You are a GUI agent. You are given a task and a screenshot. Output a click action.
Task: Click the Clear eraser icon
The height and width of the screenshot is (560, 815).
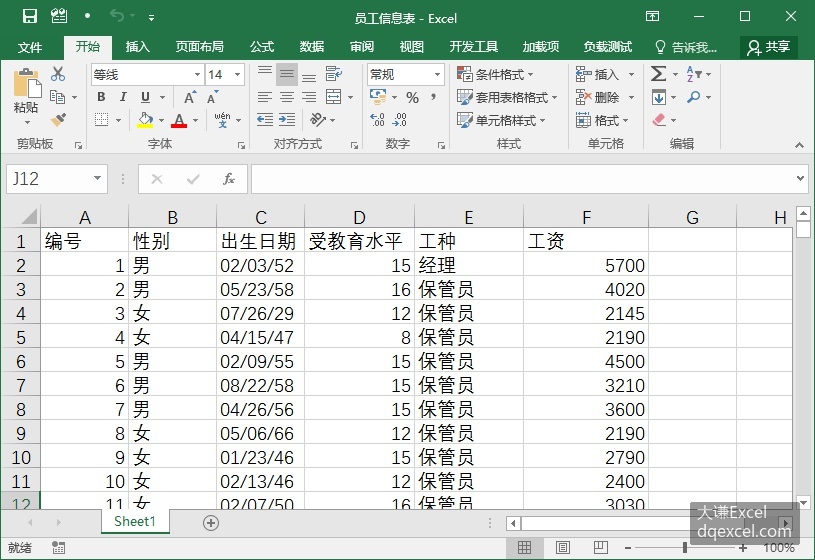click(659, 120)
